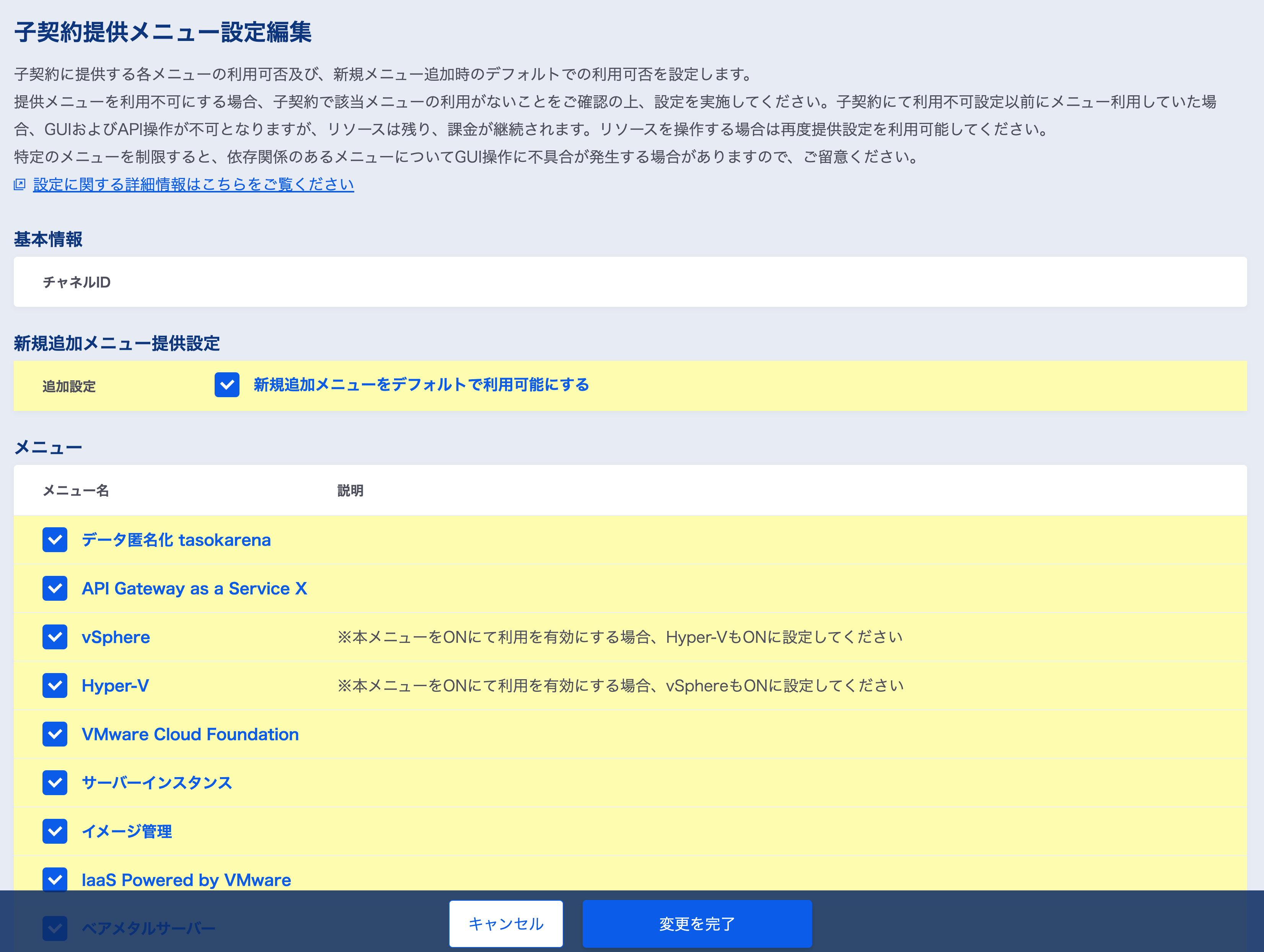Click the Hyper-V label text
The width and height of the screenshot is (1264, 952).
point(116,685)
